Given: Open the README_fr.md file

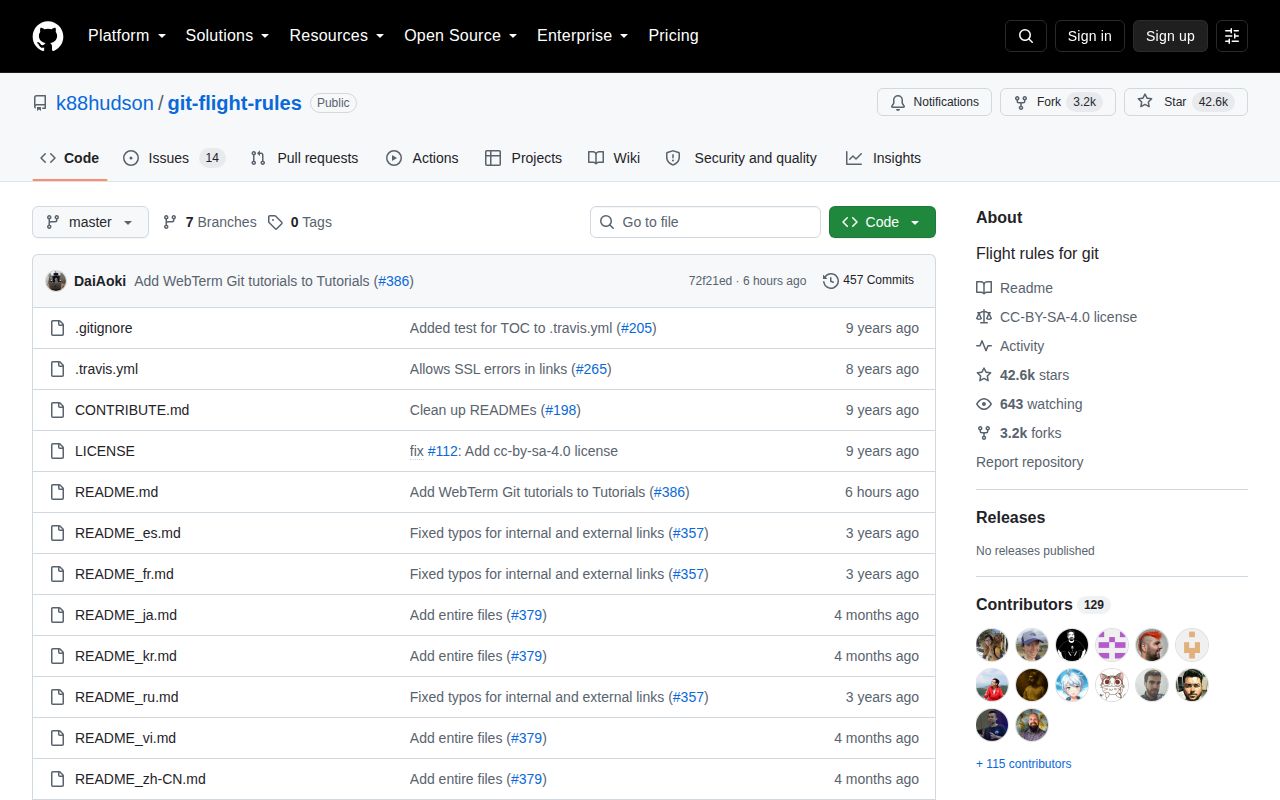Looking at the screenshot, I should [x=124, y=574].
